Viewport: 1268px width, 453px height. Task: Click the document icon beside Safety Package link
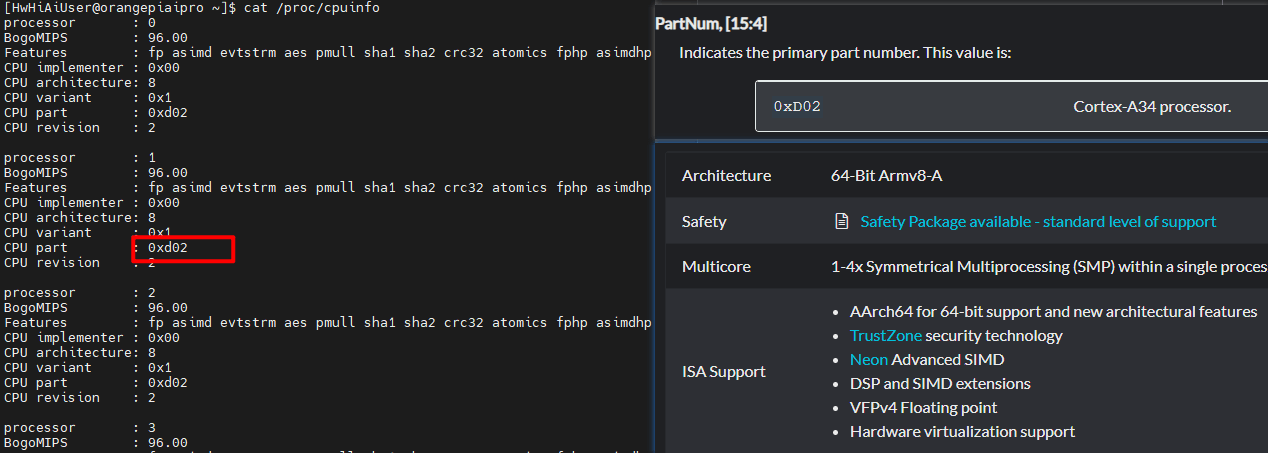pos(842,221)
